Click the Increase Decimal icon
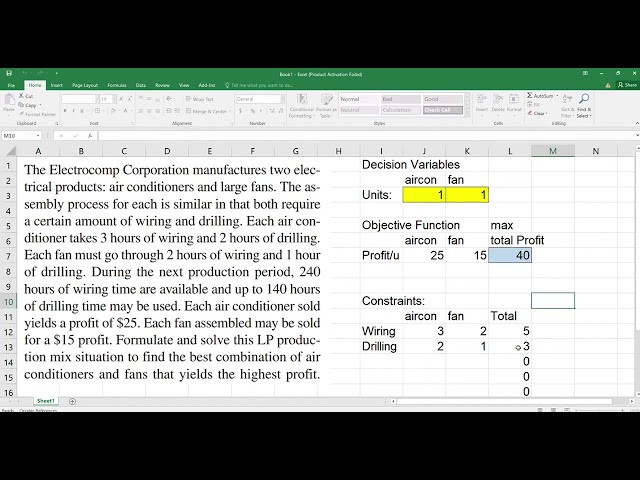Viewport: 640px width, 480px height. [272, 111]
